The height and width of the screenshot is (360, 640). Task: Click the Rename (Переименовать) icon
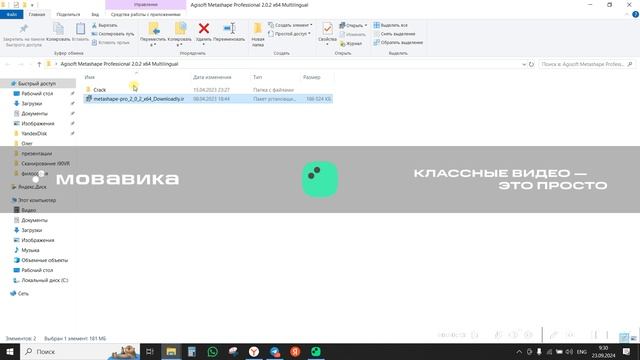point(229,28)
